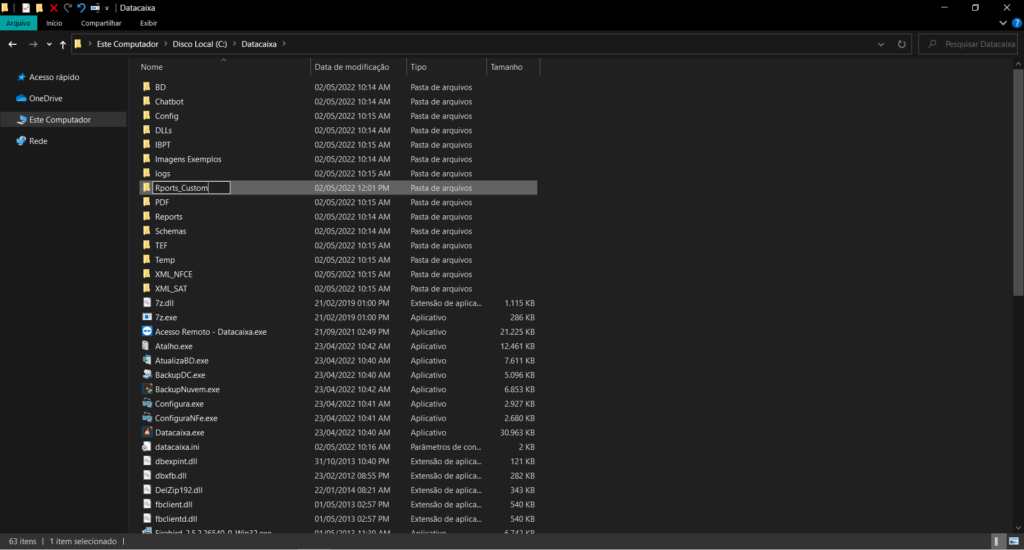Click the Datacaixa.exe application icon
This screenshot has height=550, width=1024.
tap(147, 433)
